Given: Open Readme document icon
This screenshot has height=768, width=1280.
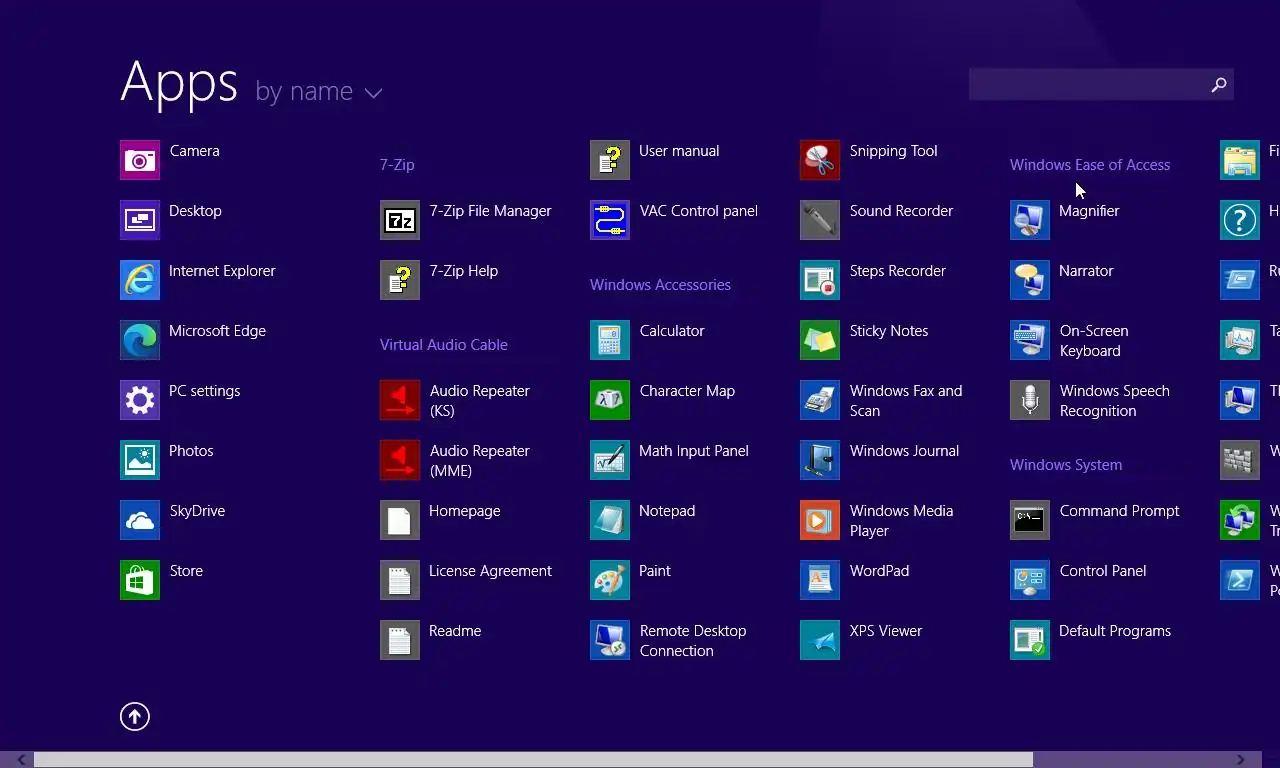Looking at the screenshot, I should 400,640.
